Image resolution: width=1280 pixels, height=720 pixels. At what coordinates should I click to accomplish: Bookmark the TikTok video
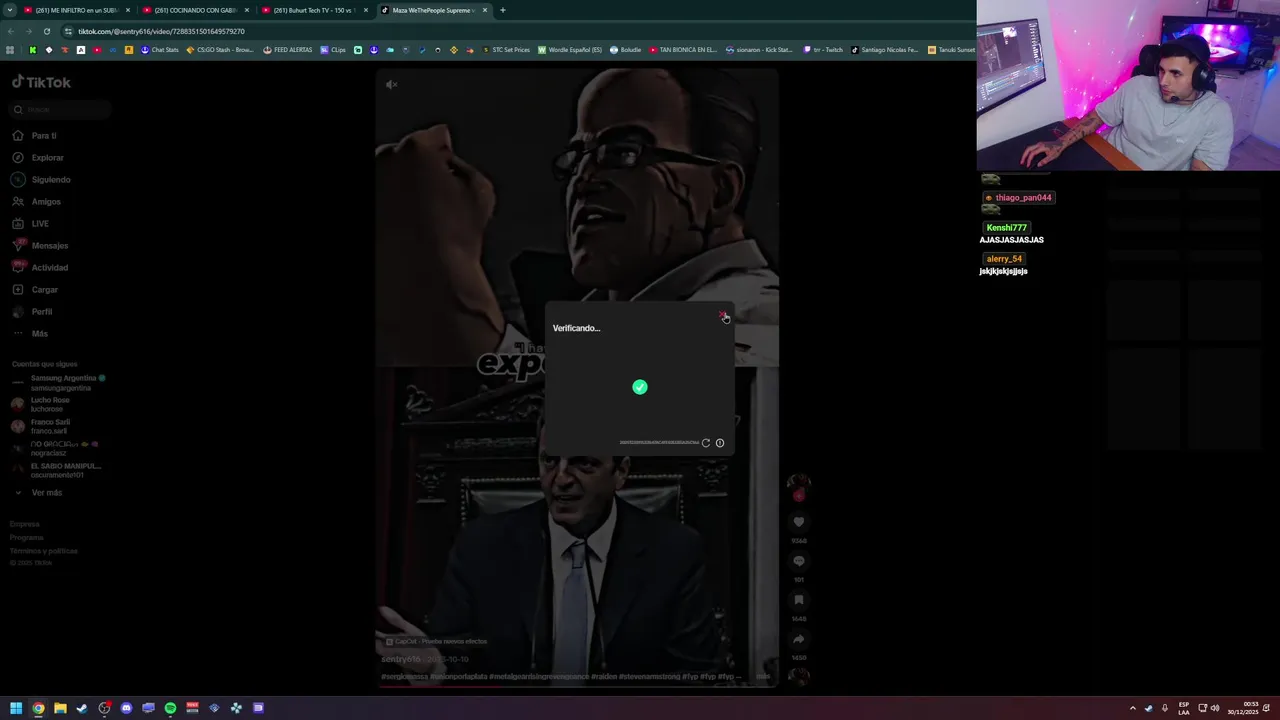798,600
